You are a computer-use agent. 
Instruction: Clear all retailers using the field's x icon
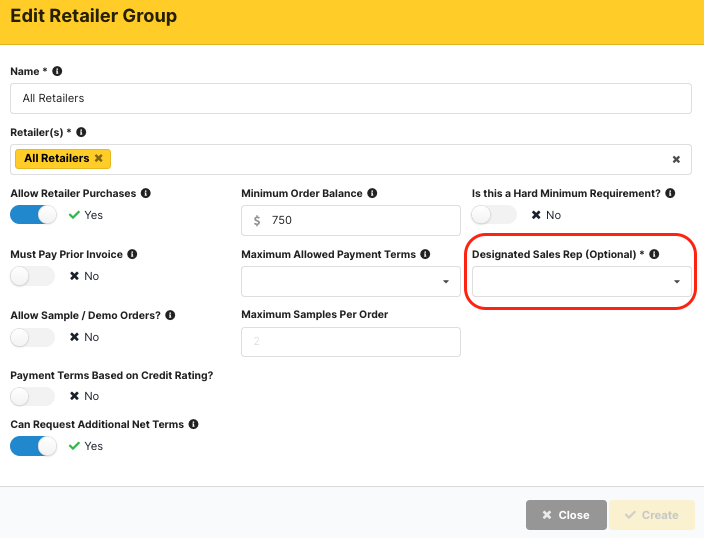pos(676,159)
